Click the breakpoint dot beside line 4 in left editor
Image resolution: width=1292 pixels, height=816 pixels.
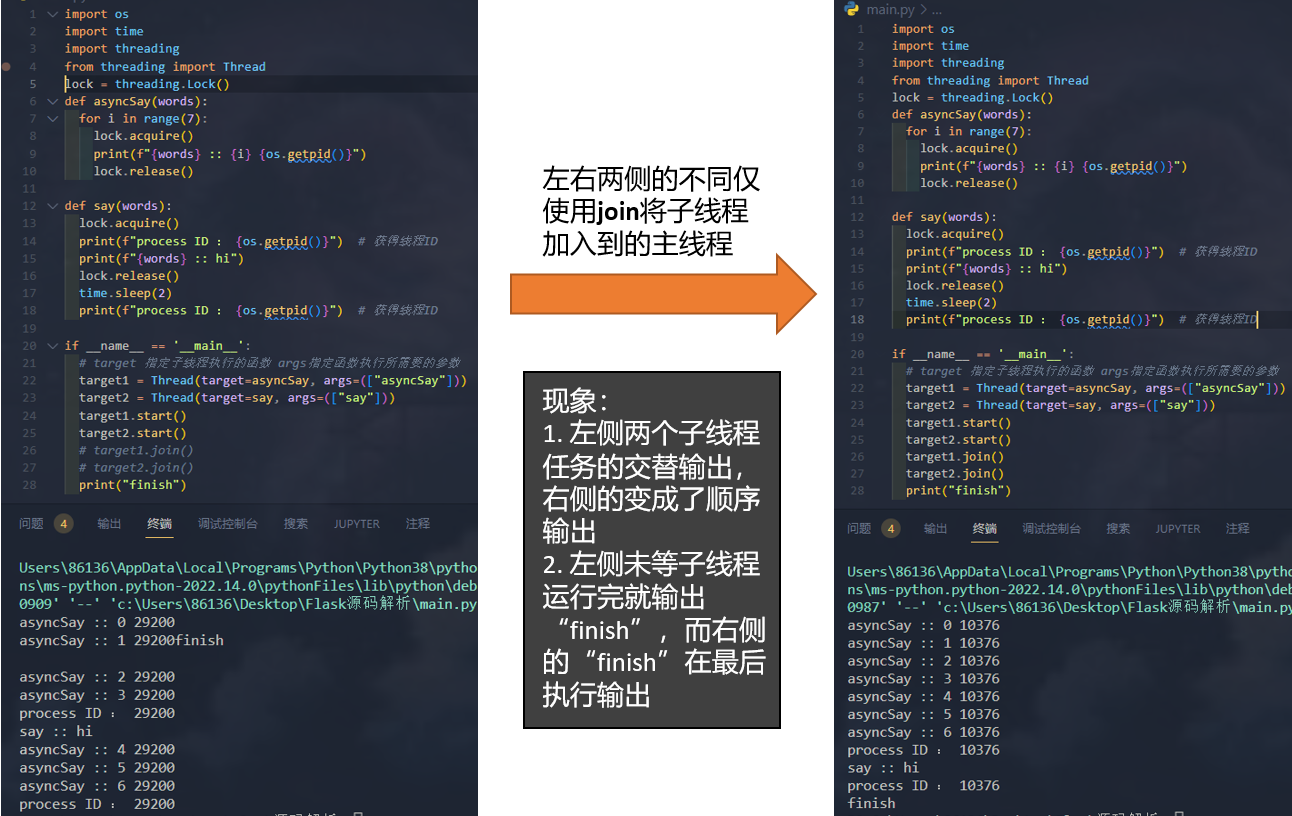pos(7,66)
